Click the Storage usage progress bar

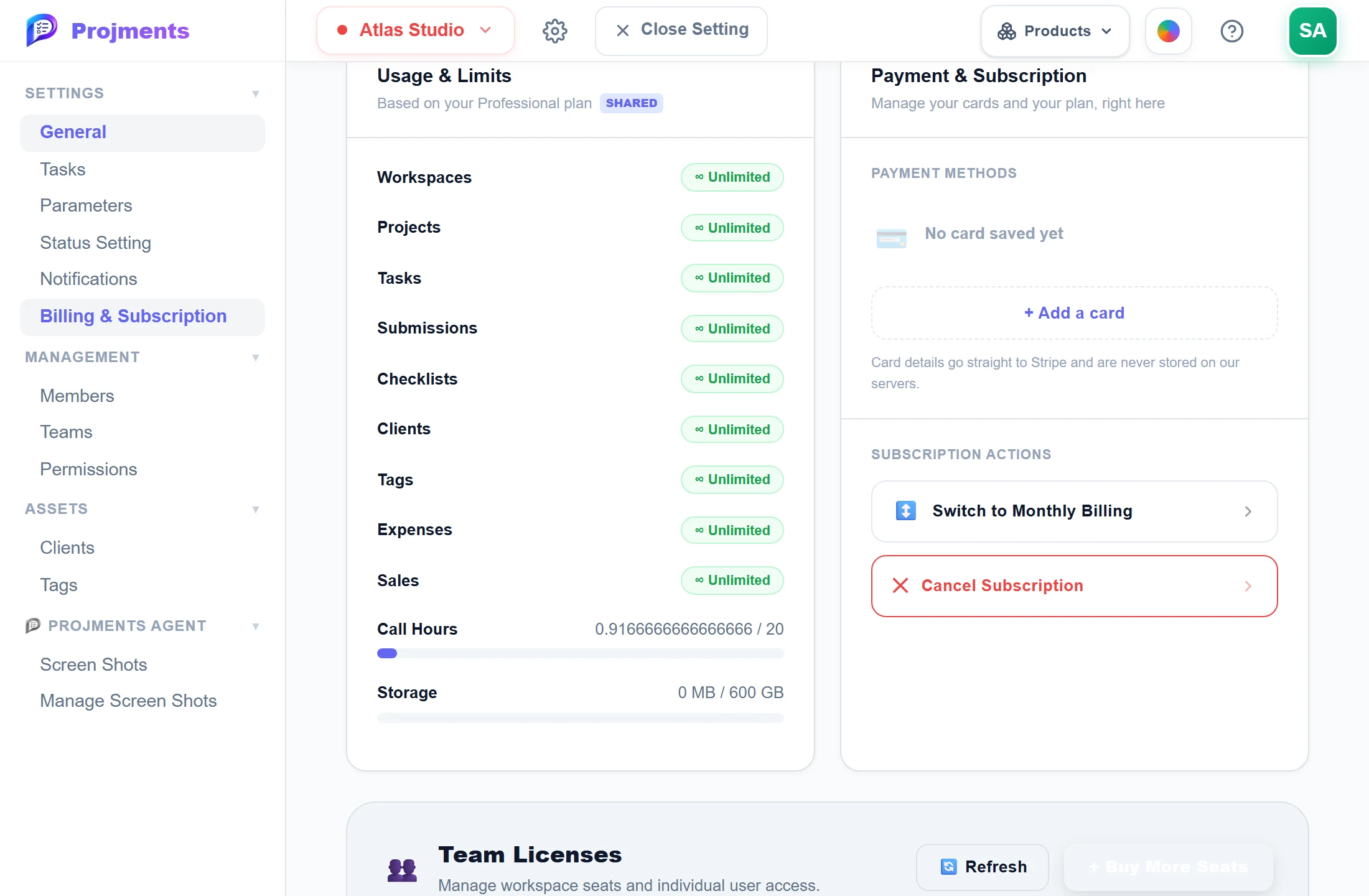(x=580, y=718)
